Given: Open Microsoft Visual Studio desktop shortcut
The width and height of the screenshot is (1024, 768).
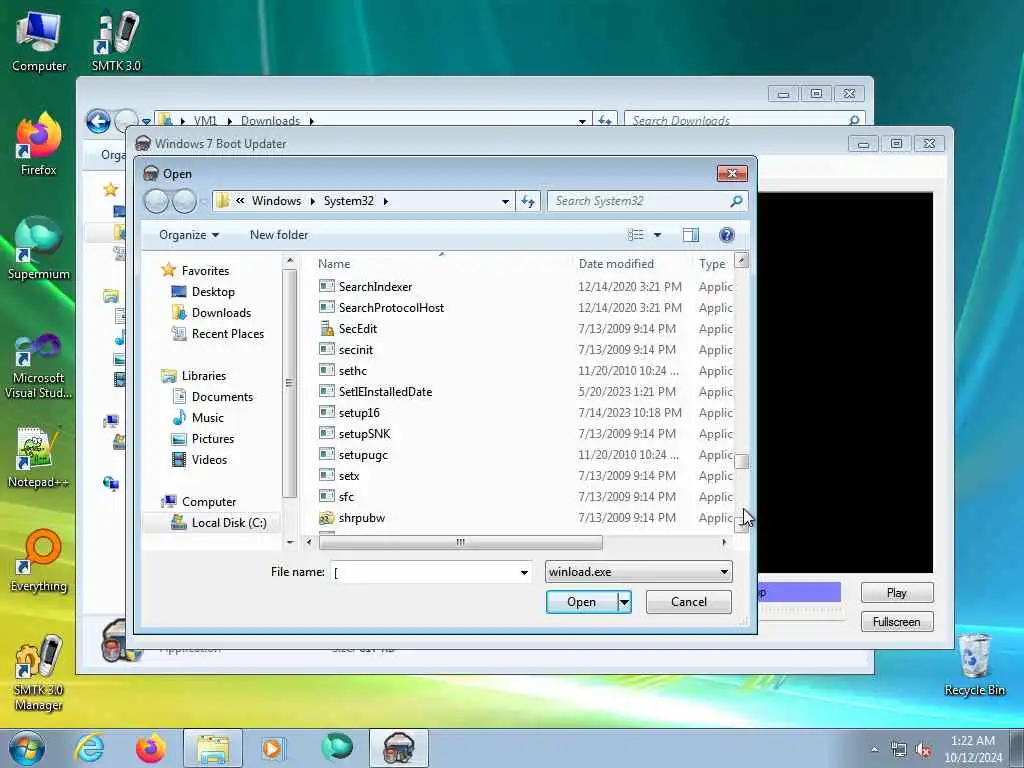Looking at the screenshot, I should [39, 366].
